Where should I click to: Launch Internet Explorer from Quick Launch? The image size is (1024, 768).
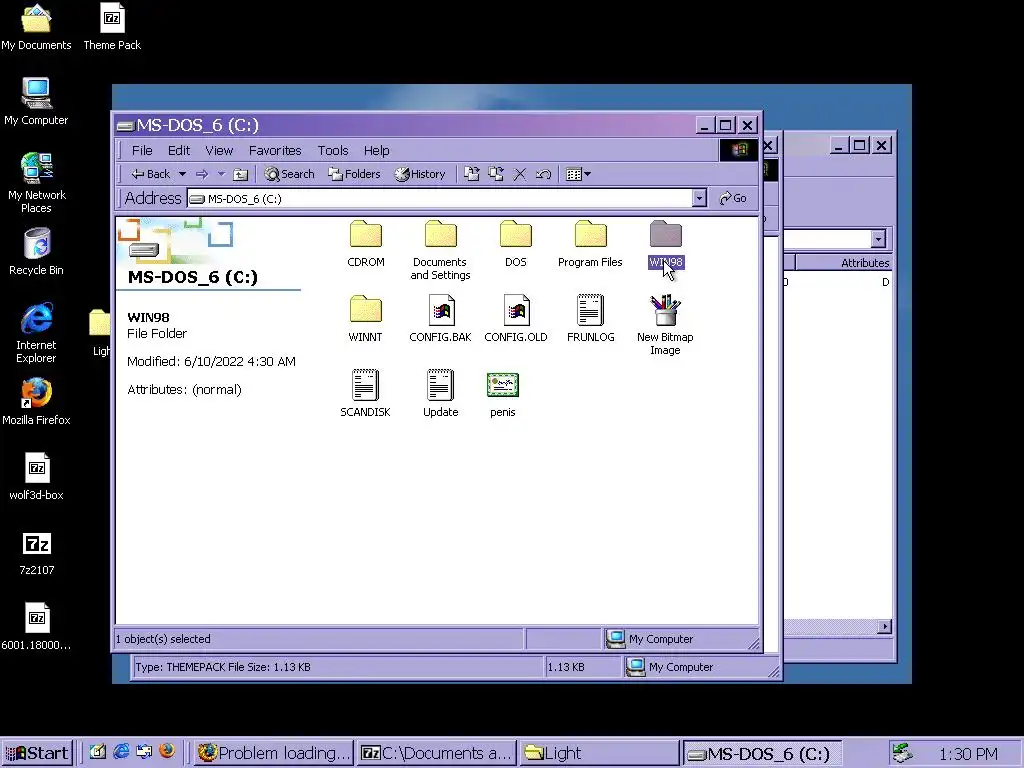click(121, 752)
